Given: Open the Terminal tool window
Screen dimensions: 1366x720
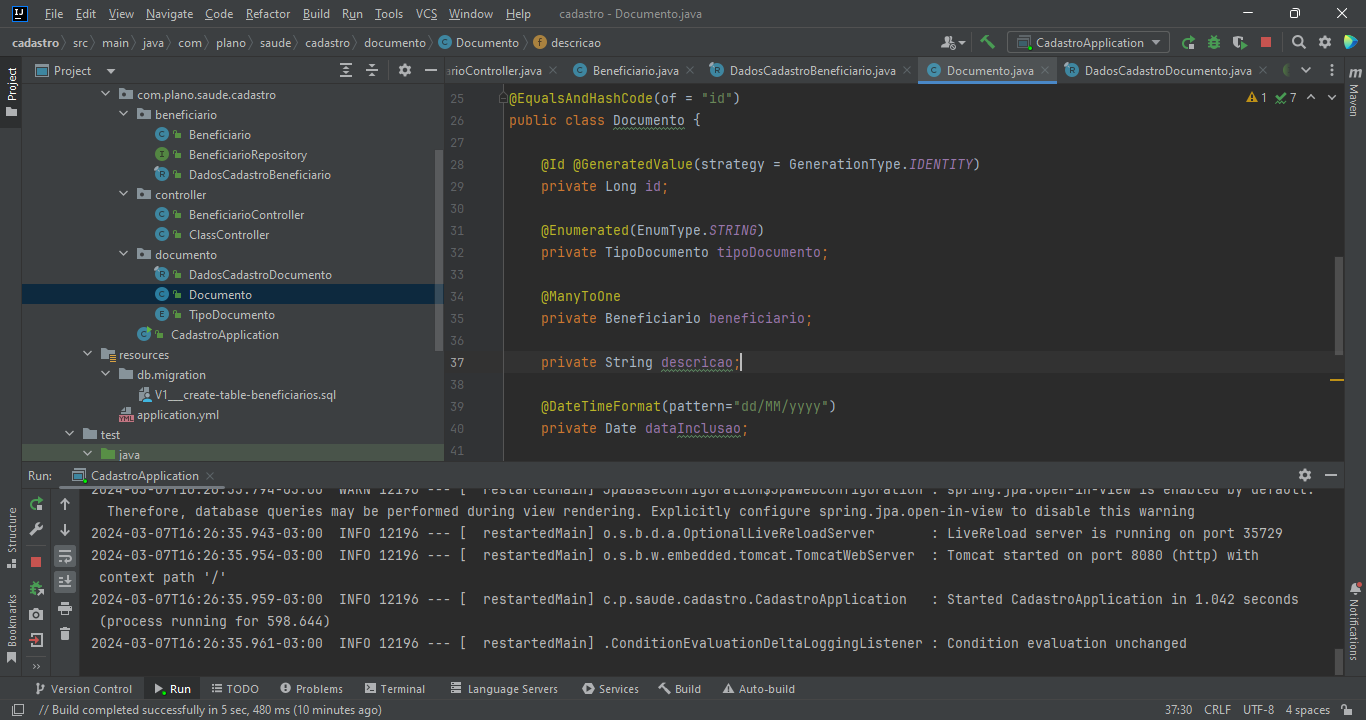Looking at the screenshot, I should (x=395, y=689).
